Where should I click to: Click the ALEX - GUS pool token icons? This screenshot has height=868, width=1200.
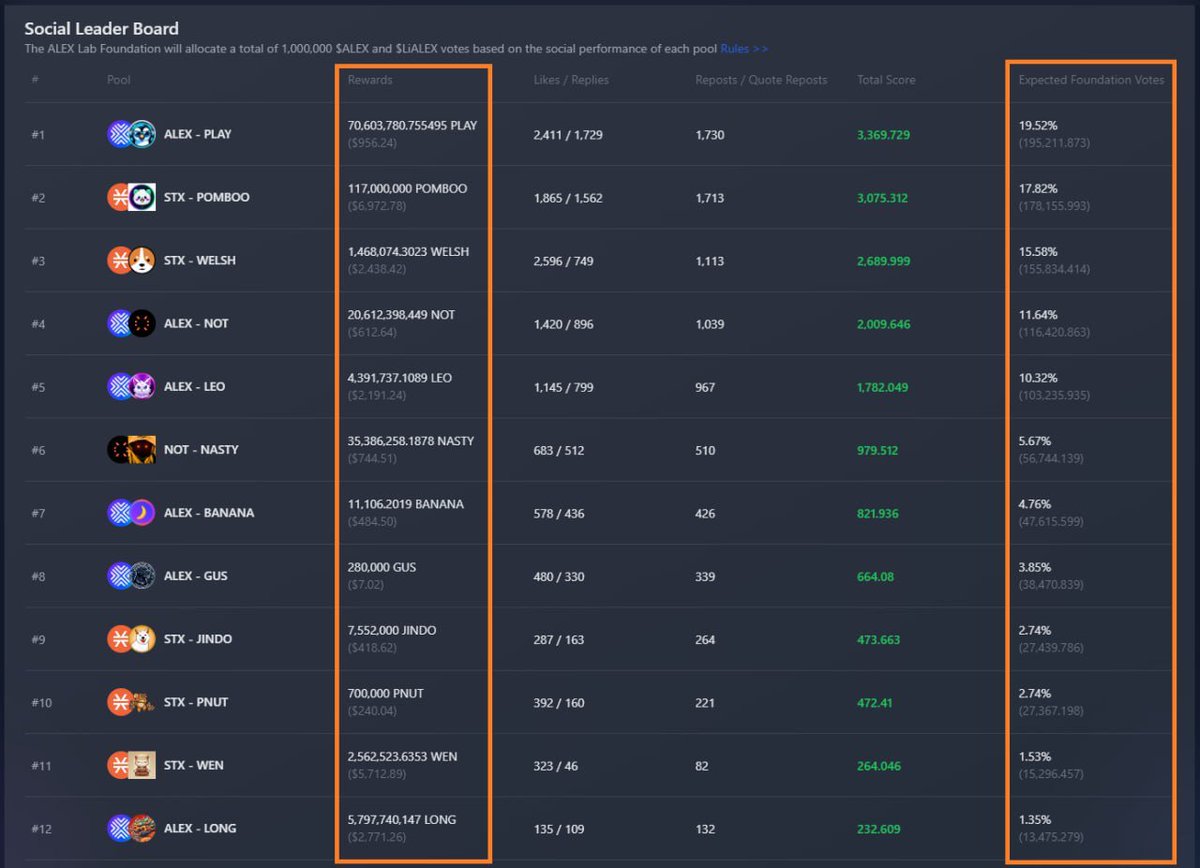131,575
